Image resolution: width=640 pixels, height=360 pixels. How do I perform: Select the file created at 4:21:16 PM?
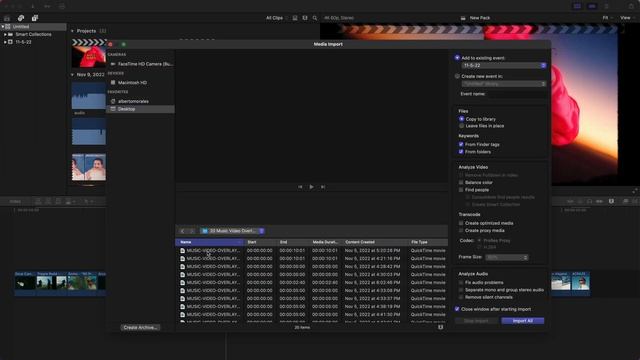point(312,258)
